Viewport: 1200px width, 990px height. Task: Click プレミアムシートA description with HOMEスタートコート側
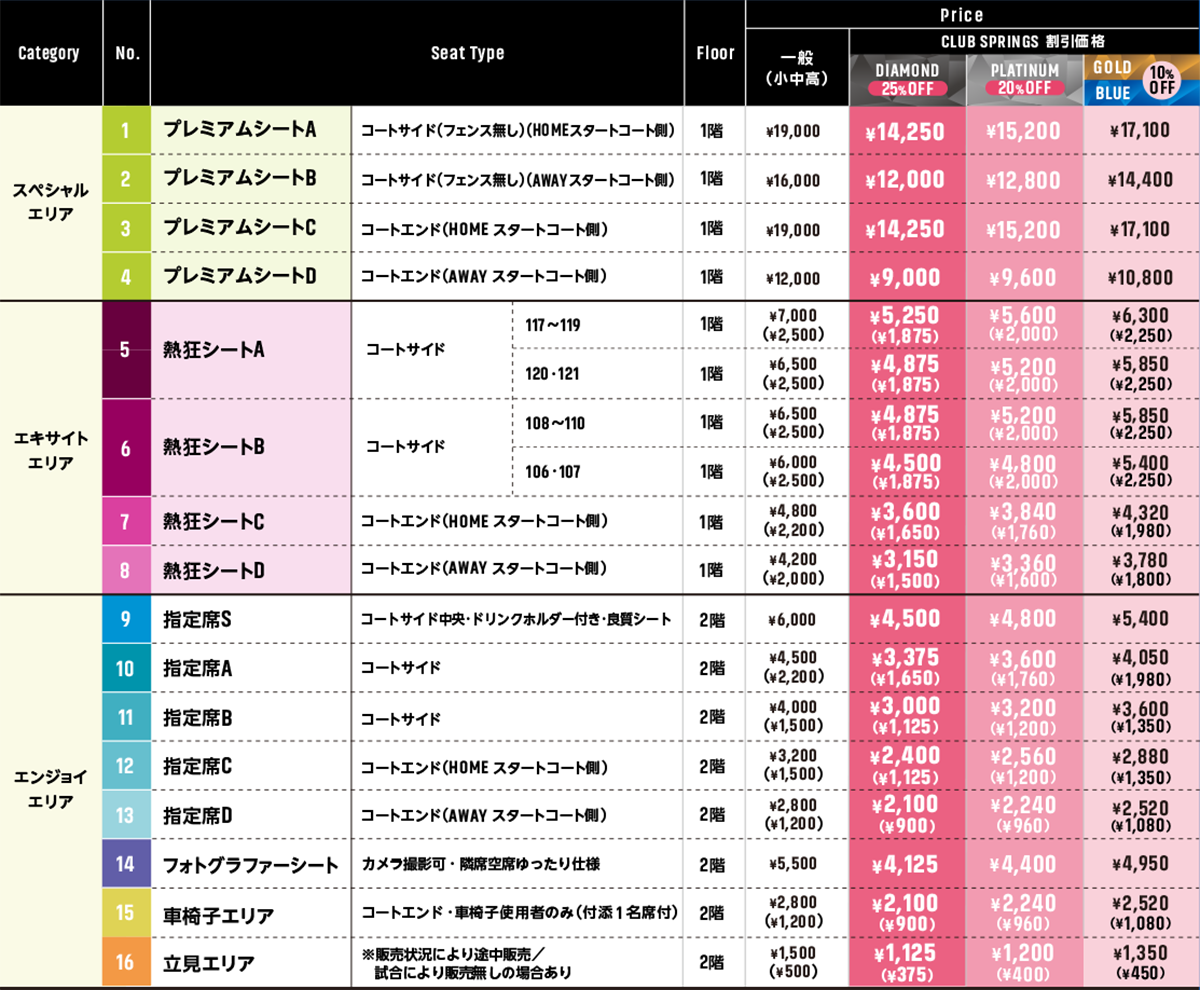click(517, 130)
